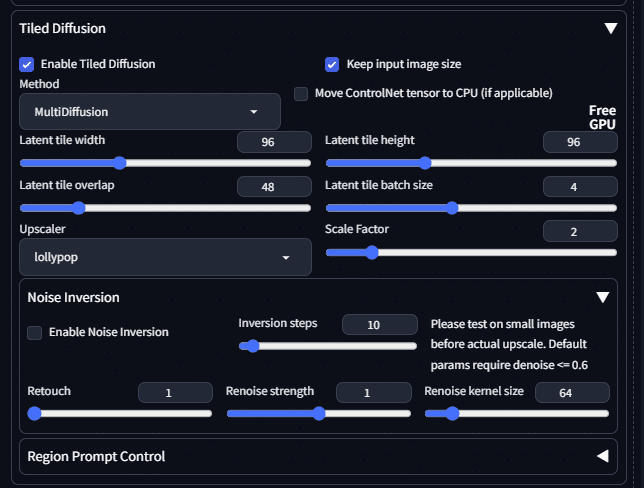Click the Latent tile batch size field
The height and width of the screenshot is (488, 644).
tap(580, 187)
